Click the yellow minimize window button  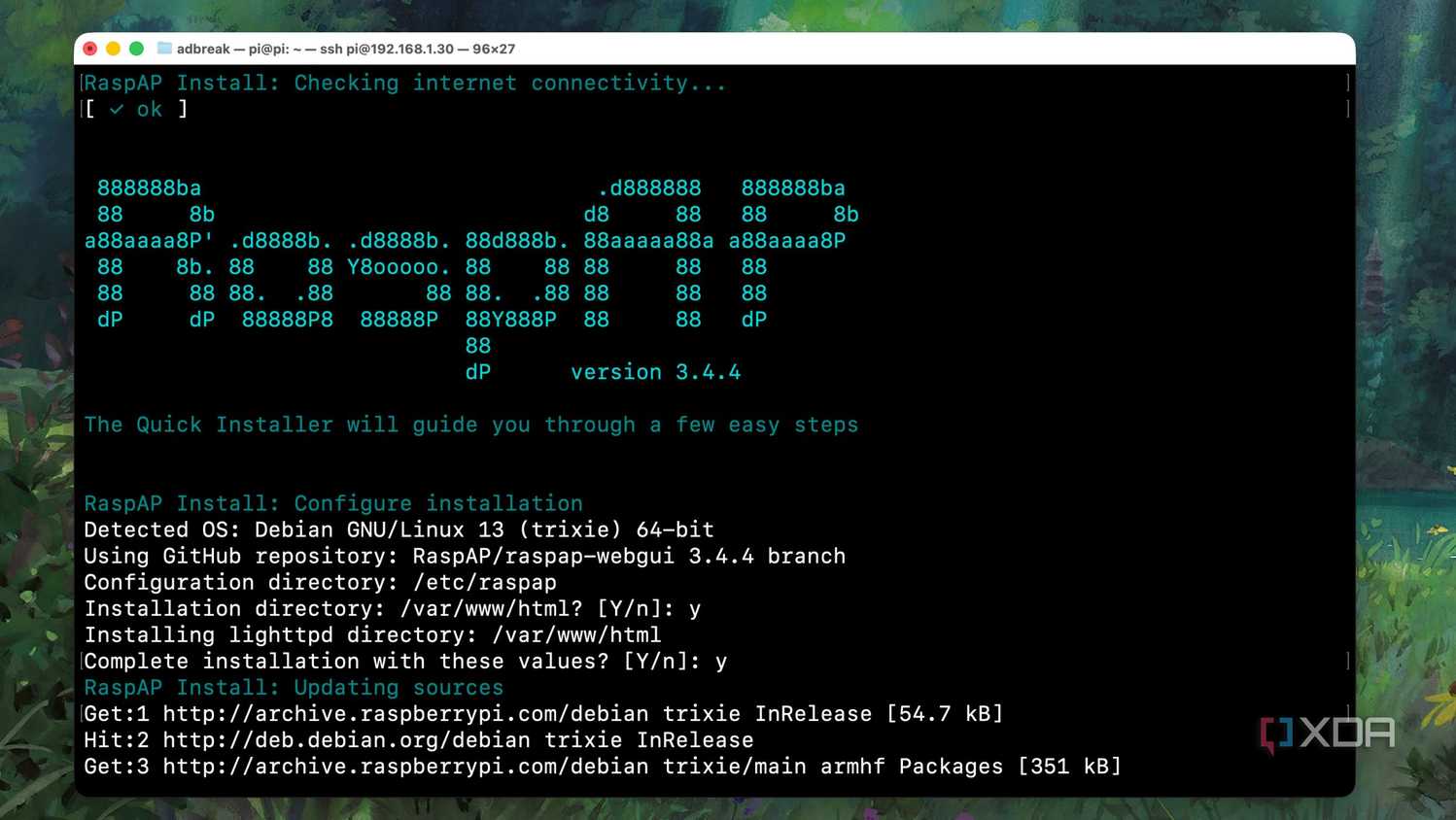(x=113, y=49)
